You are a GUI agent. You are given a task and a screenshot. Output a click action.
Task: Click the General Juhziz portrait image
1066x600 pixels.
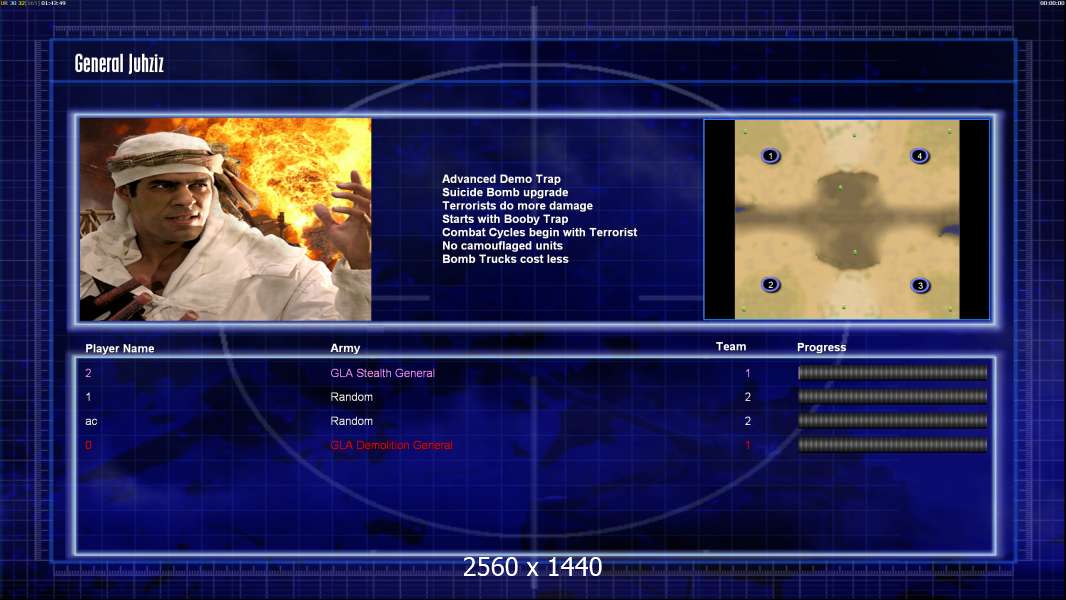[225, 219]
